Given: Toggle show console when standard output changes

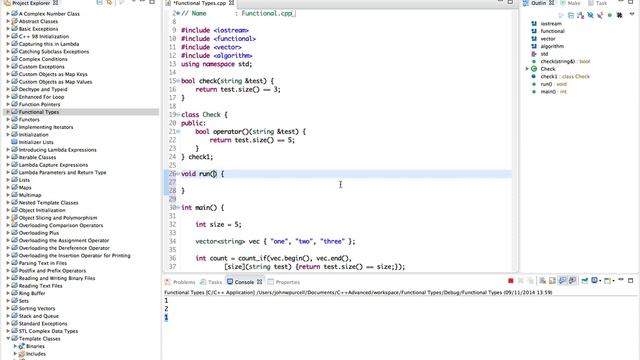Looking at the screenshot, I should [x=563, y=280].
